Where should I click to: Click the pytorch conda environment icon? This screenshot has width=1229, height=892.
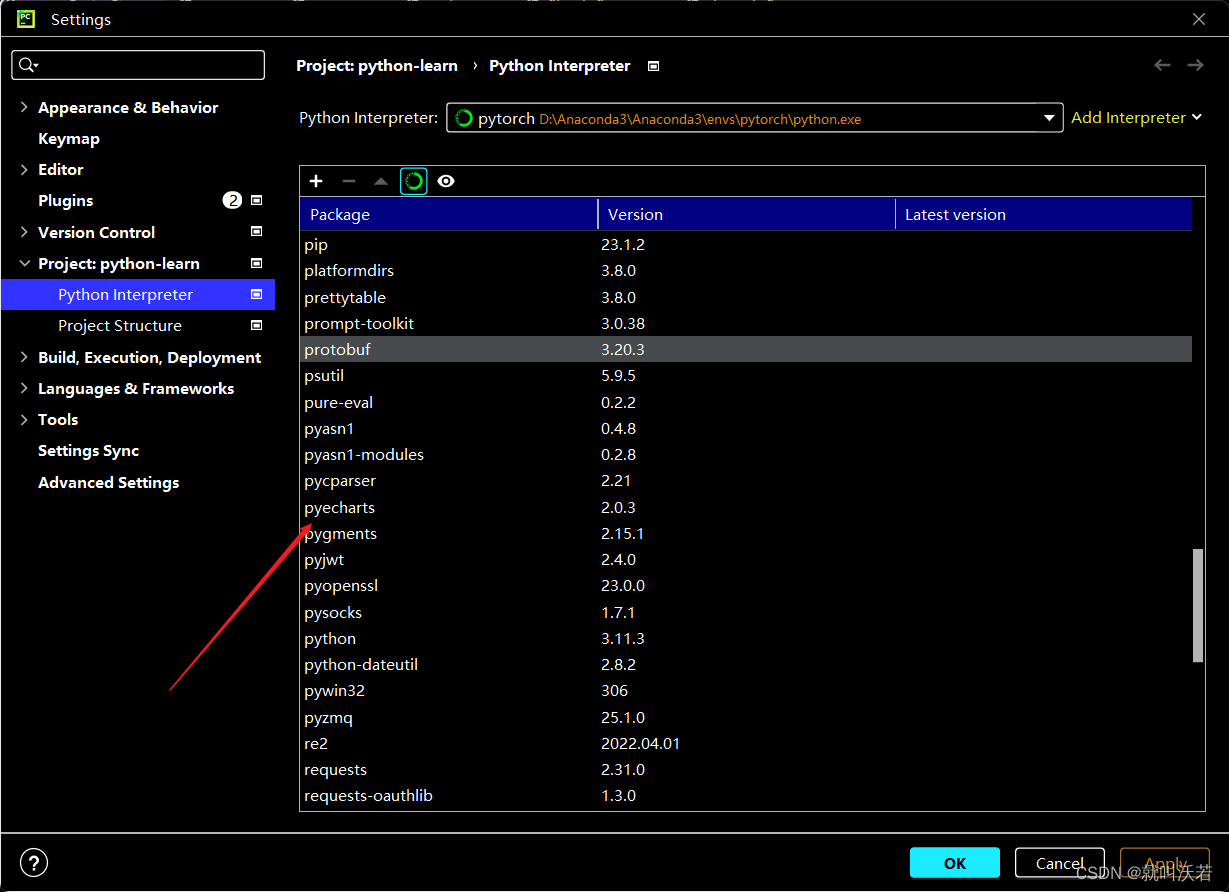[x=463, y=118]
